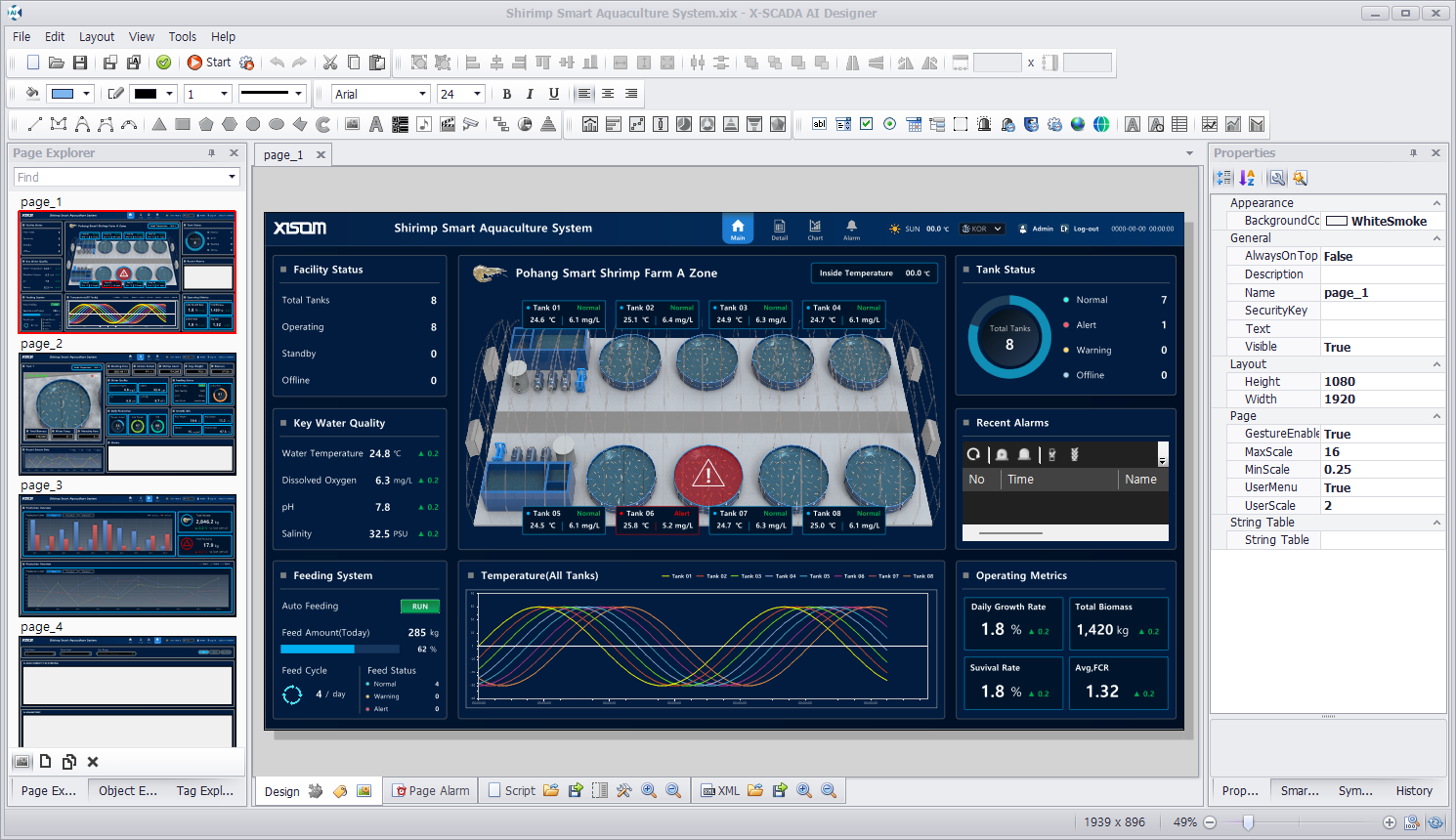The image size is (1456, 840).
Task: Open the line color dropdown
Action: pos(169,94)
